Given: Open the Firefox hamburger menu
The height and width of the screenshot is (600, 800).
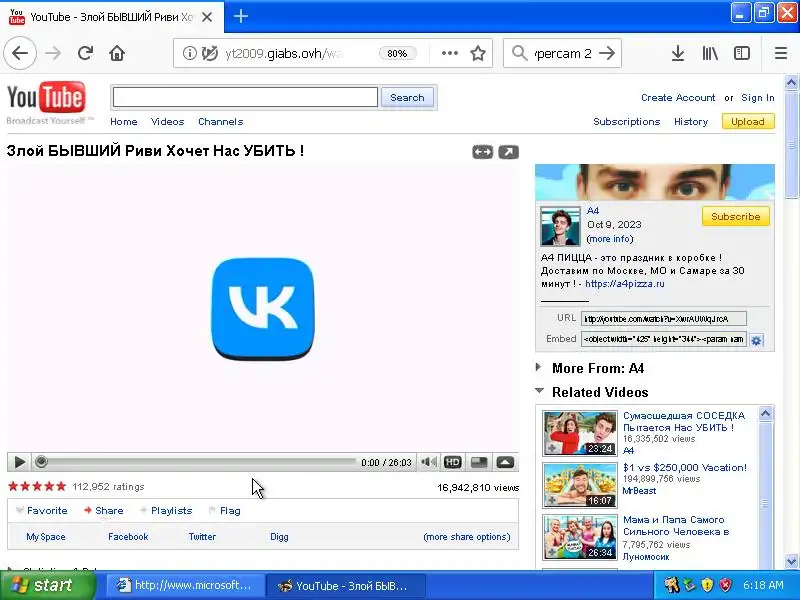Looking at the screenshot, I should click(781, 53).
